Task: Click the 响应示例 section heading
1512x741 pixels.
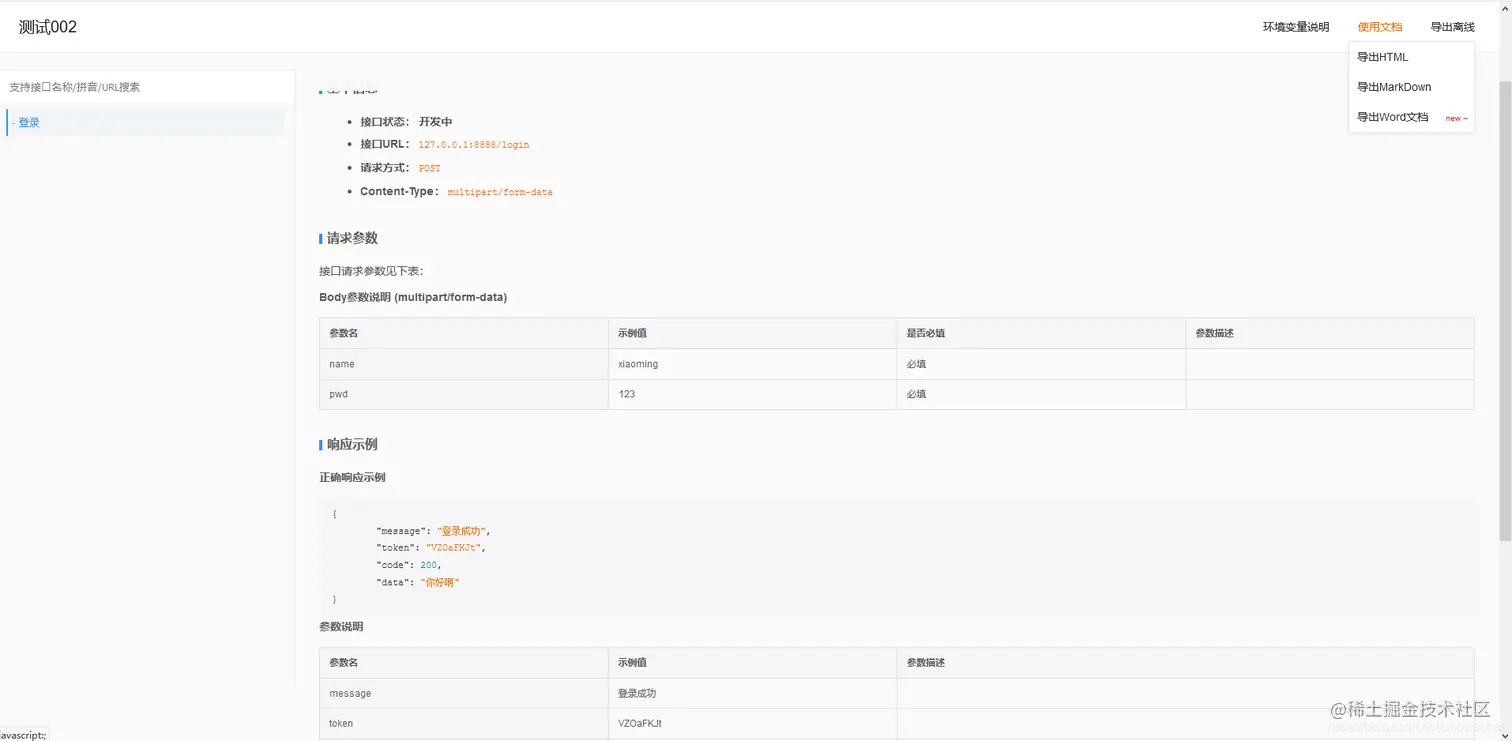Action: (x=352, y=444)
